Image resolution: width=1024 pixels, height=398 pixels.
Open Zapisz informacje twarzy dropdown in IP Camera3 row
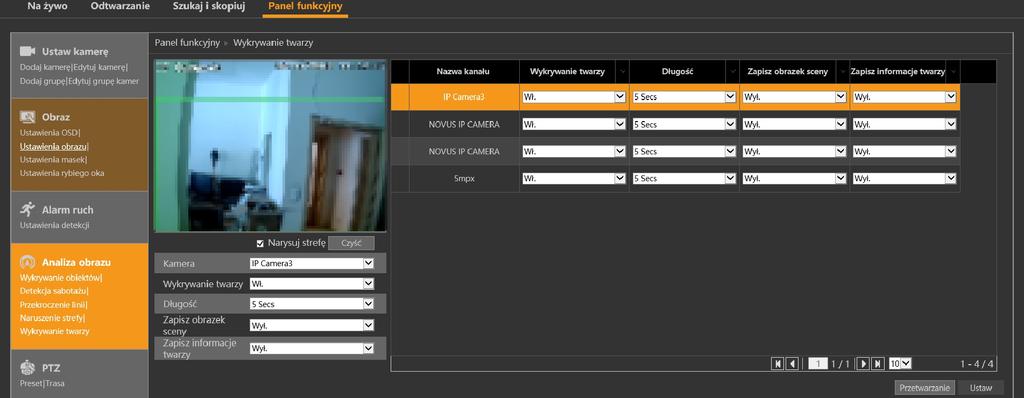click(x=904, y=97)
